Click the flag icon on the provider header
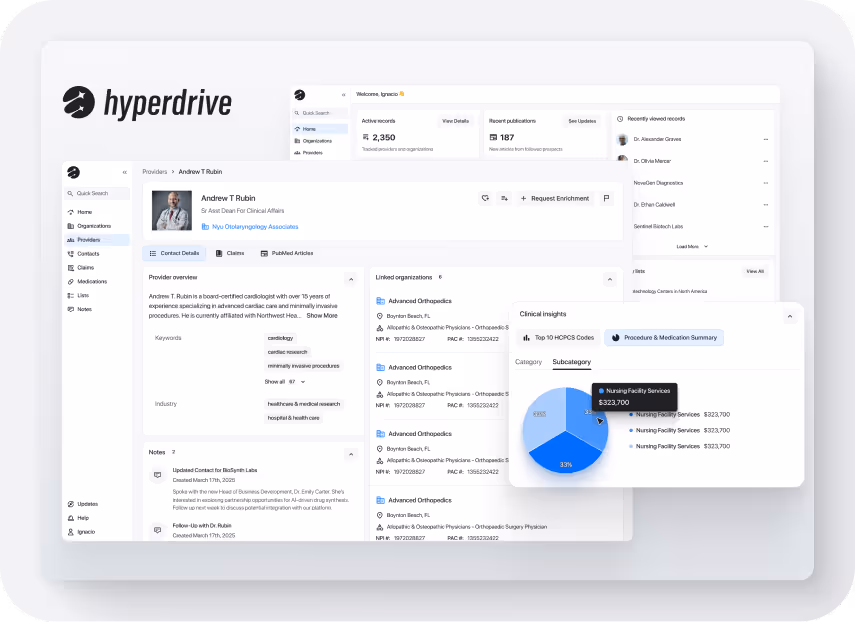The height and width of the screenshot is (622, 855). point(606,198)
